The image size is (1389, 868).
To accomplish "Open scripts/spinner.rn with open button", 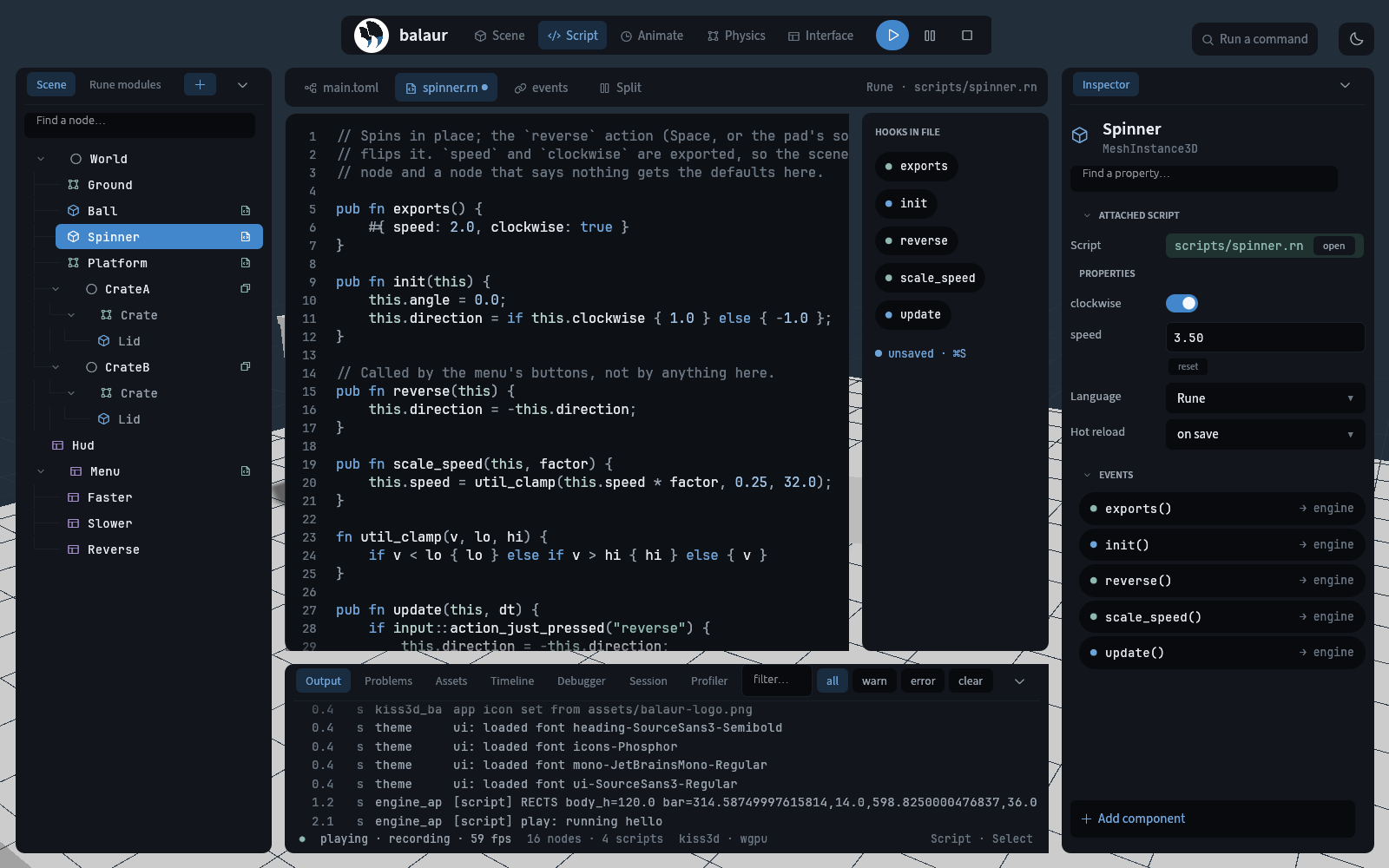I will (1333, 246).
